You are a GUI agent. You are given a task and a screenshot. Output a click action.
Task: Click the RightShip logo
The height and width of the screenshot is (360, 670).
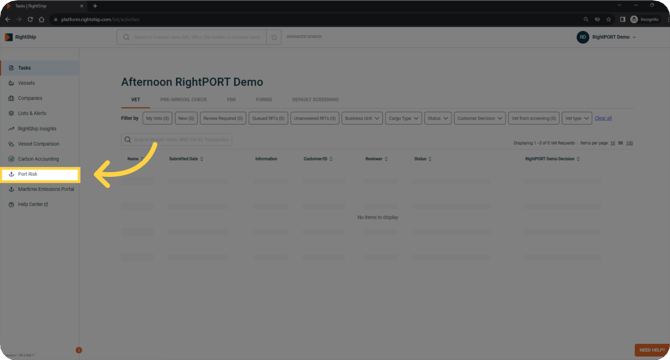click(21, 37)
